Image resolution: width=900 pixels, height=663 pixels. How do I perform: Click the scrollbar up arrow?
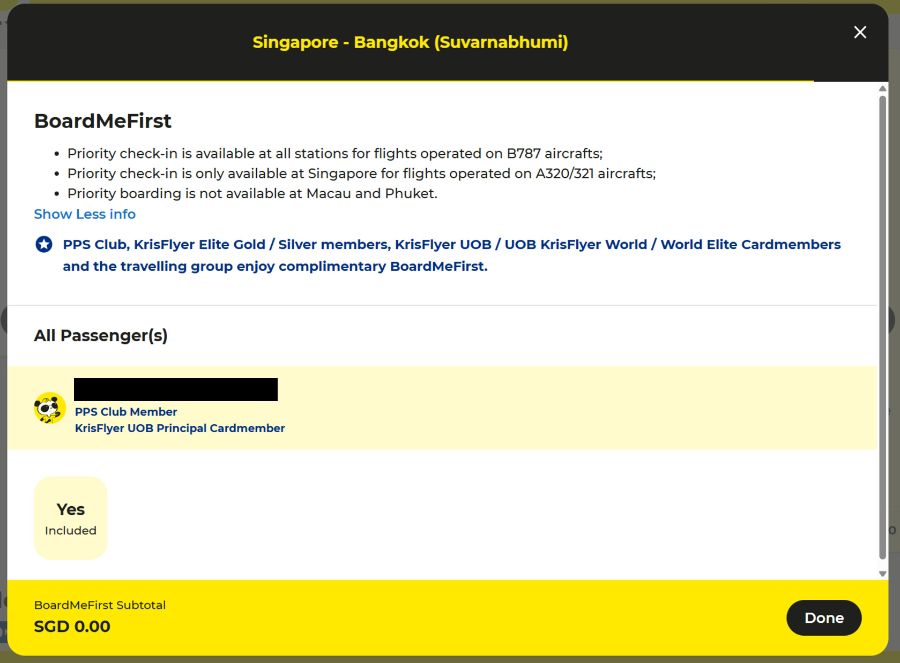882,90
